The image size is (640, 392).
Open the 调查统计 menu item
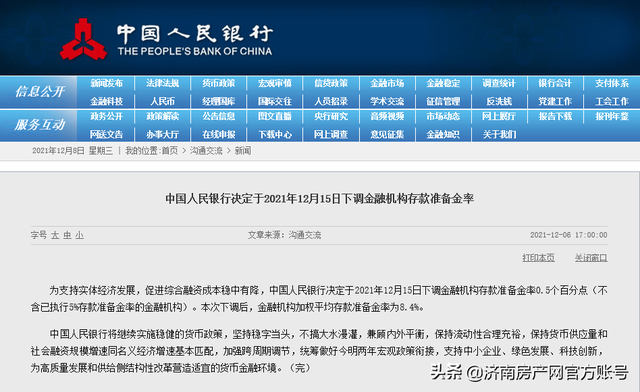pos(499,83)
